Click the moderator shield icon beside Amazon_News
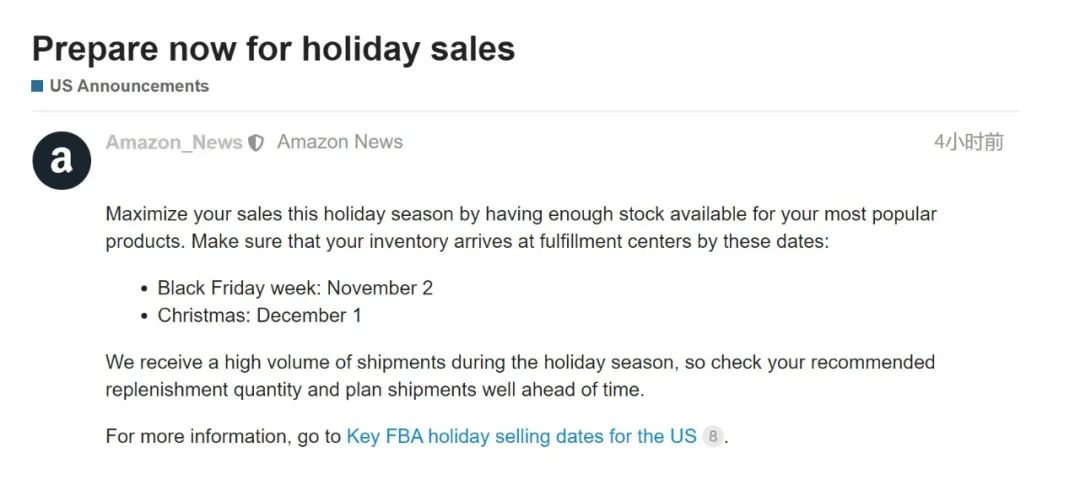This screenshot has width=1080, height=480. point(256,143)
